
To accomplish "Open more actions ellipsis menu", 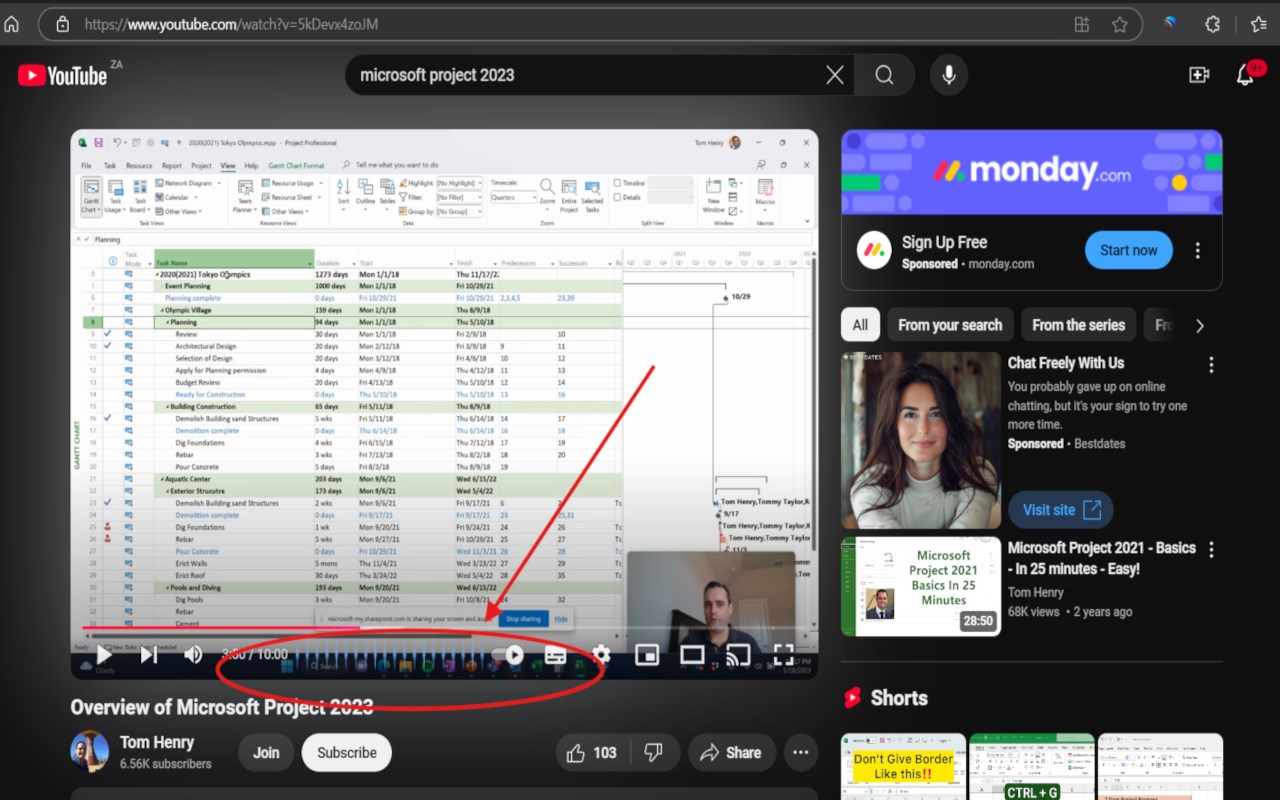I will tap(801, 753).
